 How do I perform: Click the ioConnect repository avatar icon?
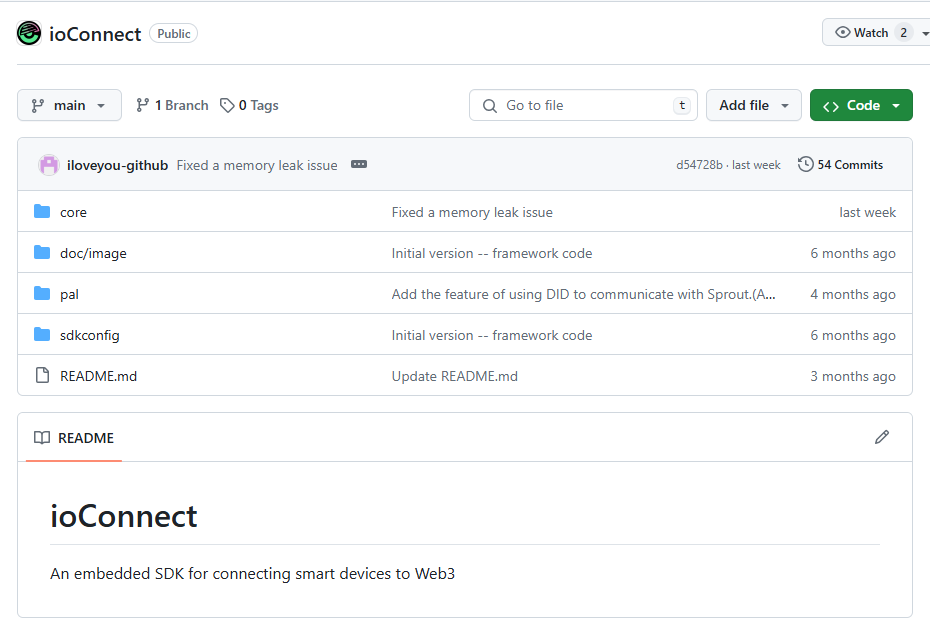tap(29, 33)
